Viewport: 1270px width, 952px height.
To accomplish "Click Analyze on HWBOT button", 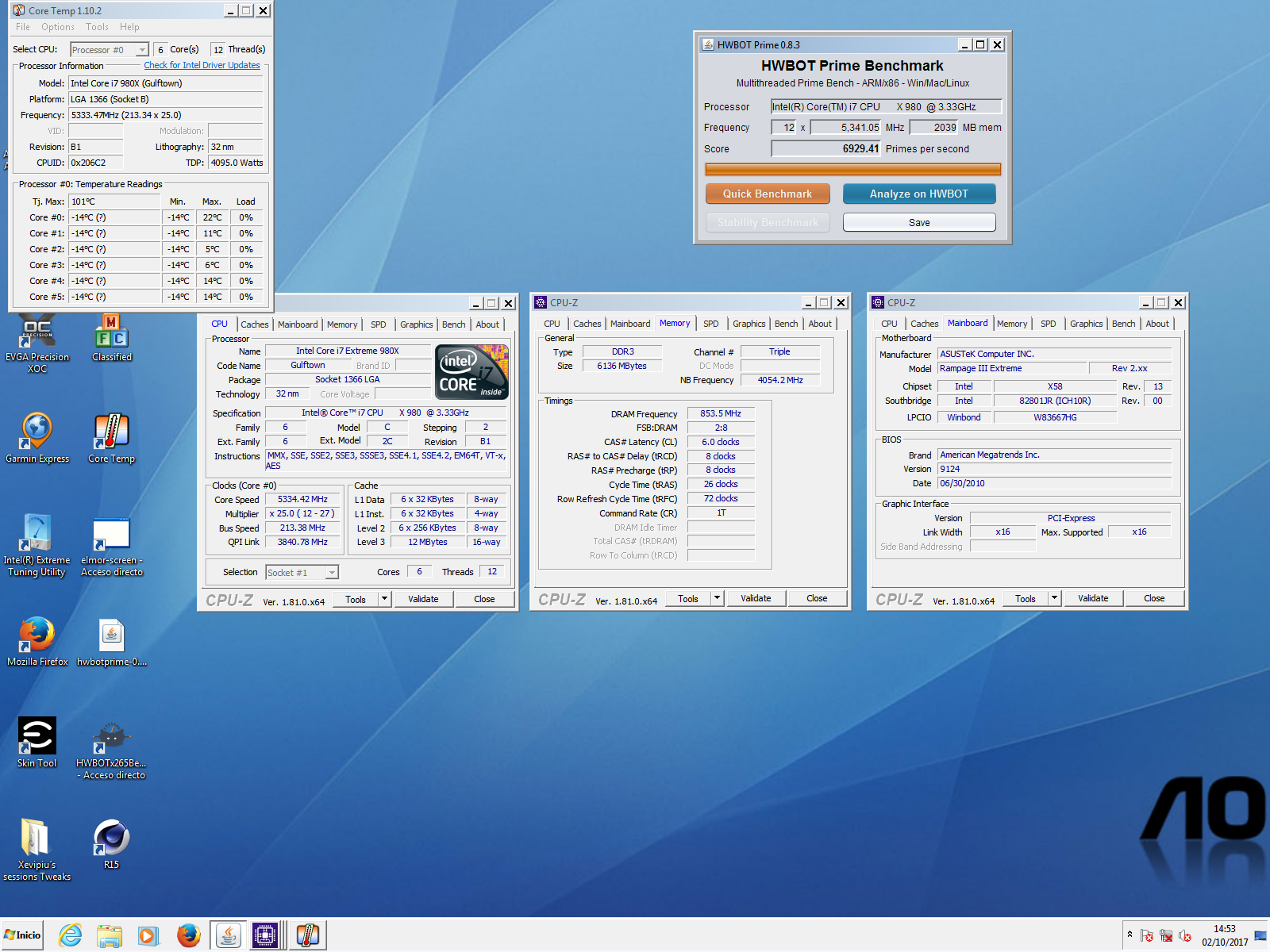I will [919, 194].
